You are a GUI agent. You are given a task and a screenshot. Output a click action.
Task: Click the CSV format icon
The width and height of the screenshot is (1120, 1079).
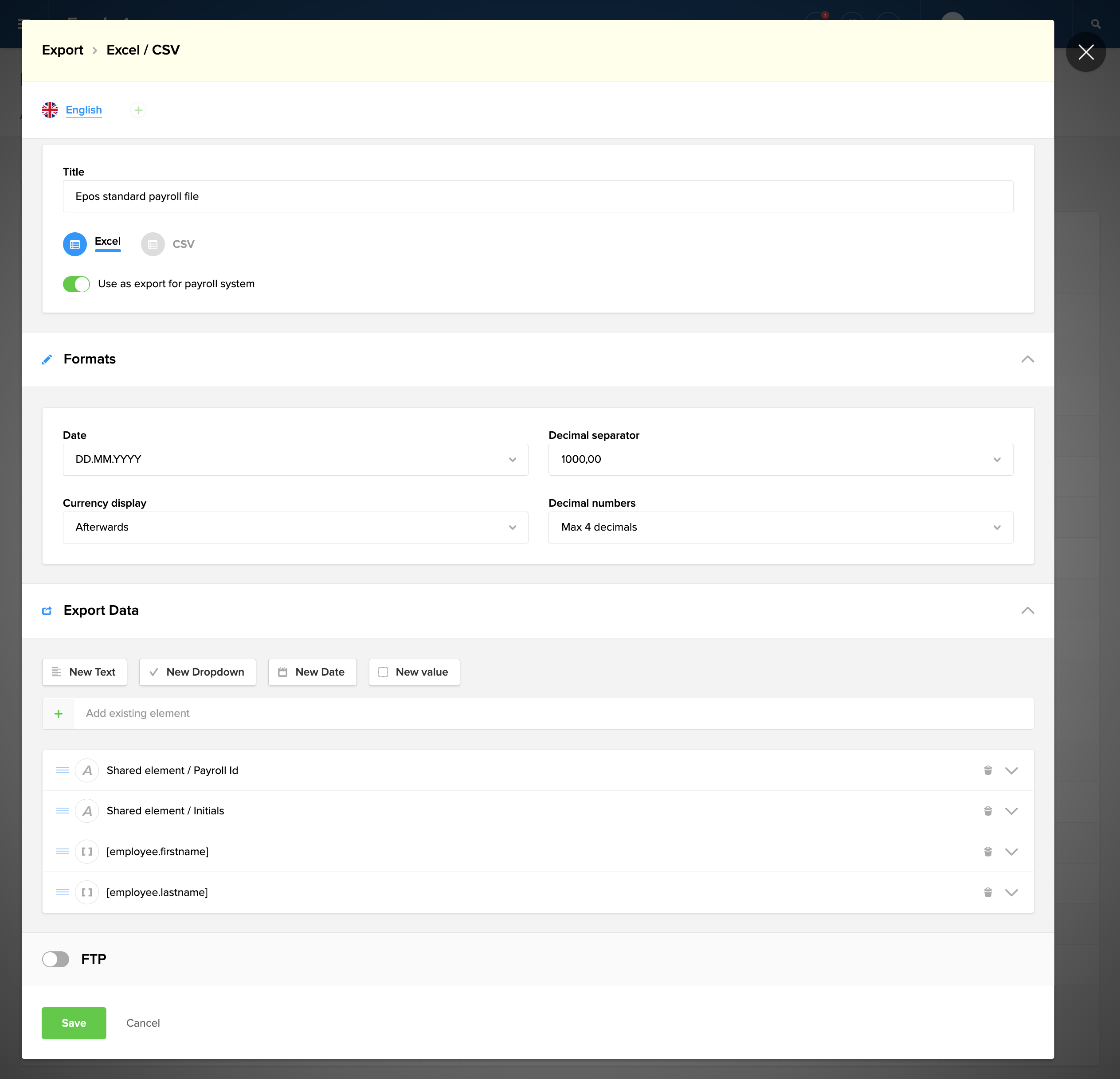(x=153, y=244)
